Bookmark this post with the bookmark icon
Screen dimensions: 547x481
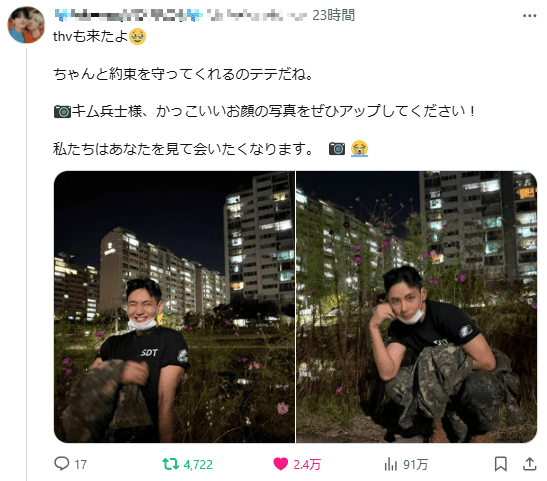(x=501, y=464)
